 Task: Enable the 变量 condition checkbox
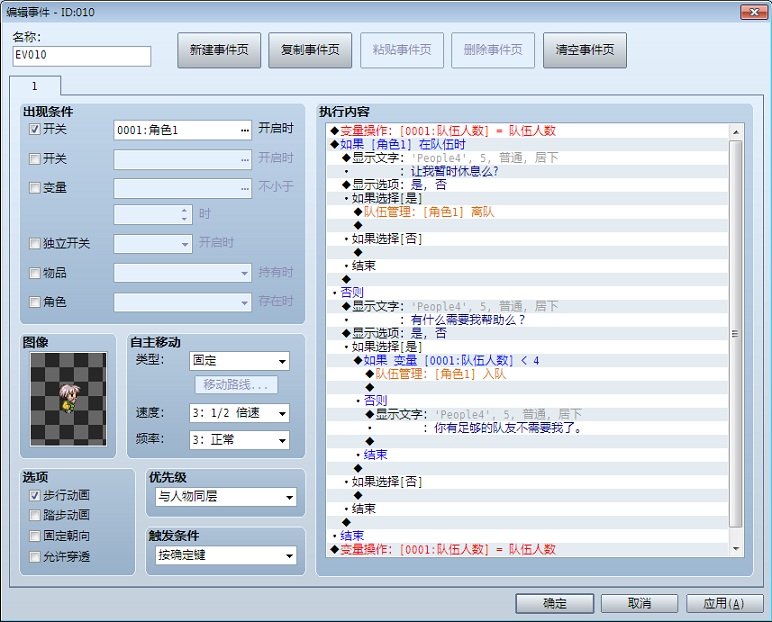(34, 188)
